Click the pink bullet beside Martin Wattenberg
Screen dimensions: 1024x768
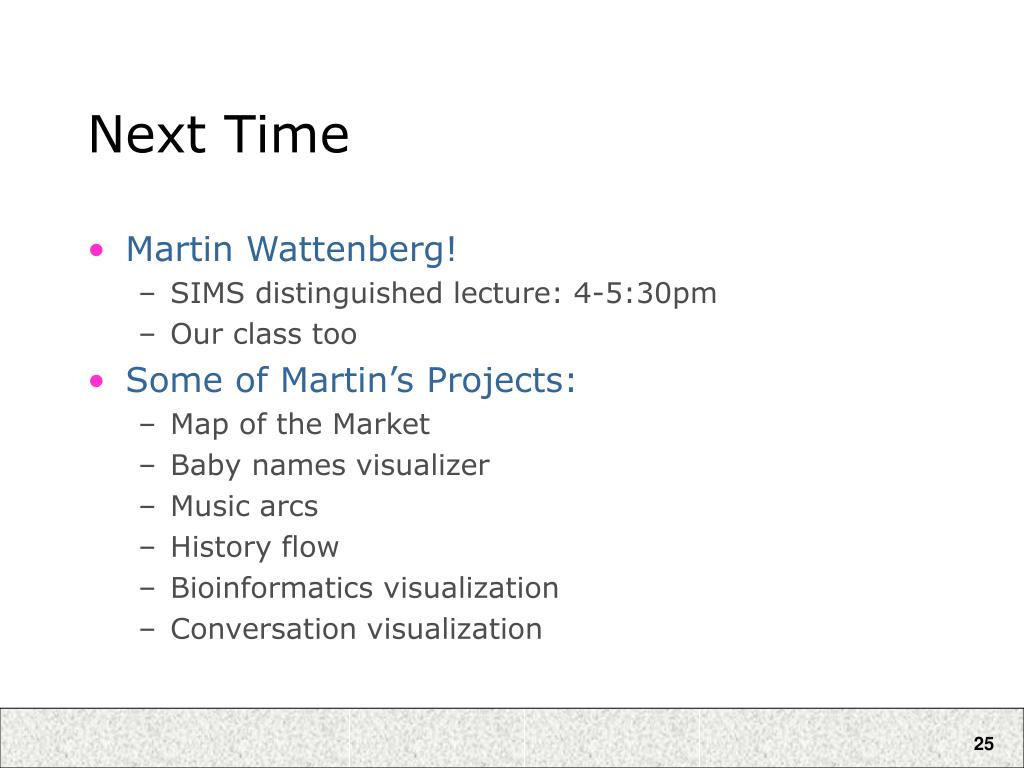pos(97,250)
